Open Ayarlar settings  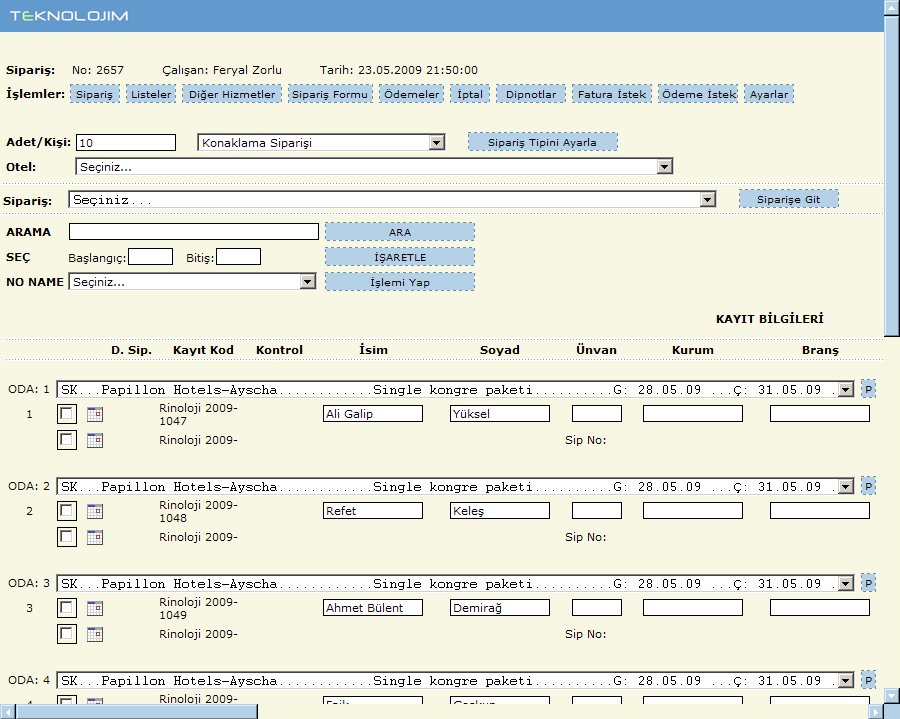tap(769, 94)
